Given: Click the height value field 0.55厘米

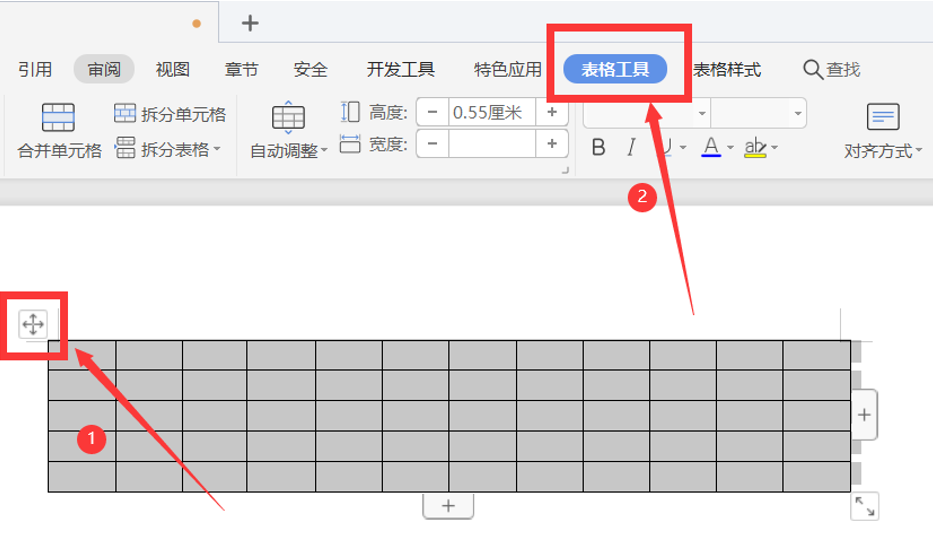Looking at the screenshot, I should point(491,112).
